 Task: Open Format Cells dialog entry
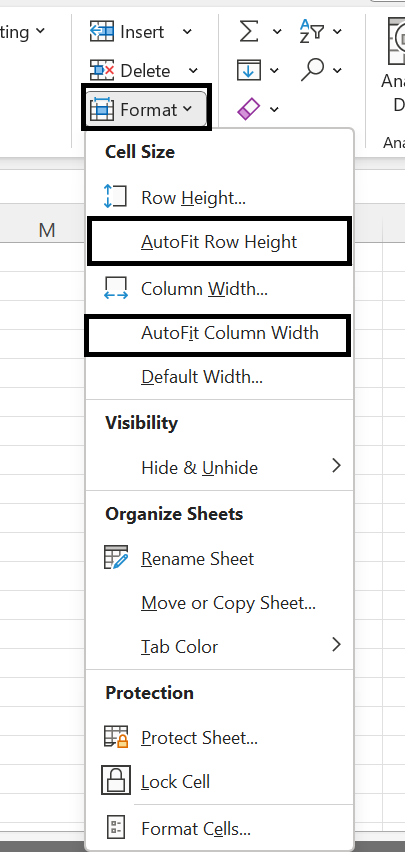[x=220, y=828]
